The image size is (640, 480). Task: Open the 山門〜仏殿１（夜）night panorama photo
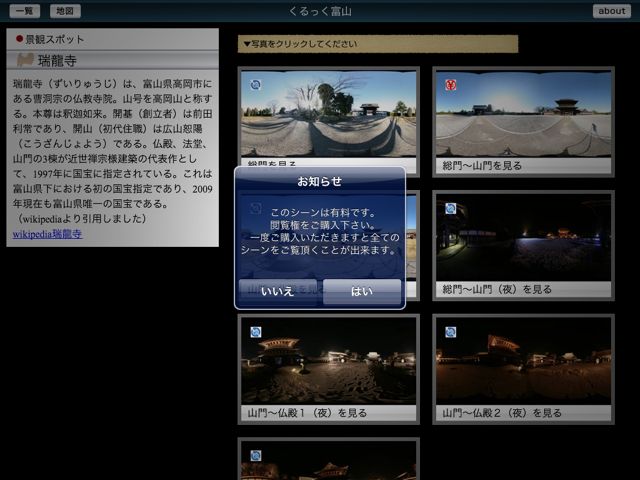pos(329,361)
